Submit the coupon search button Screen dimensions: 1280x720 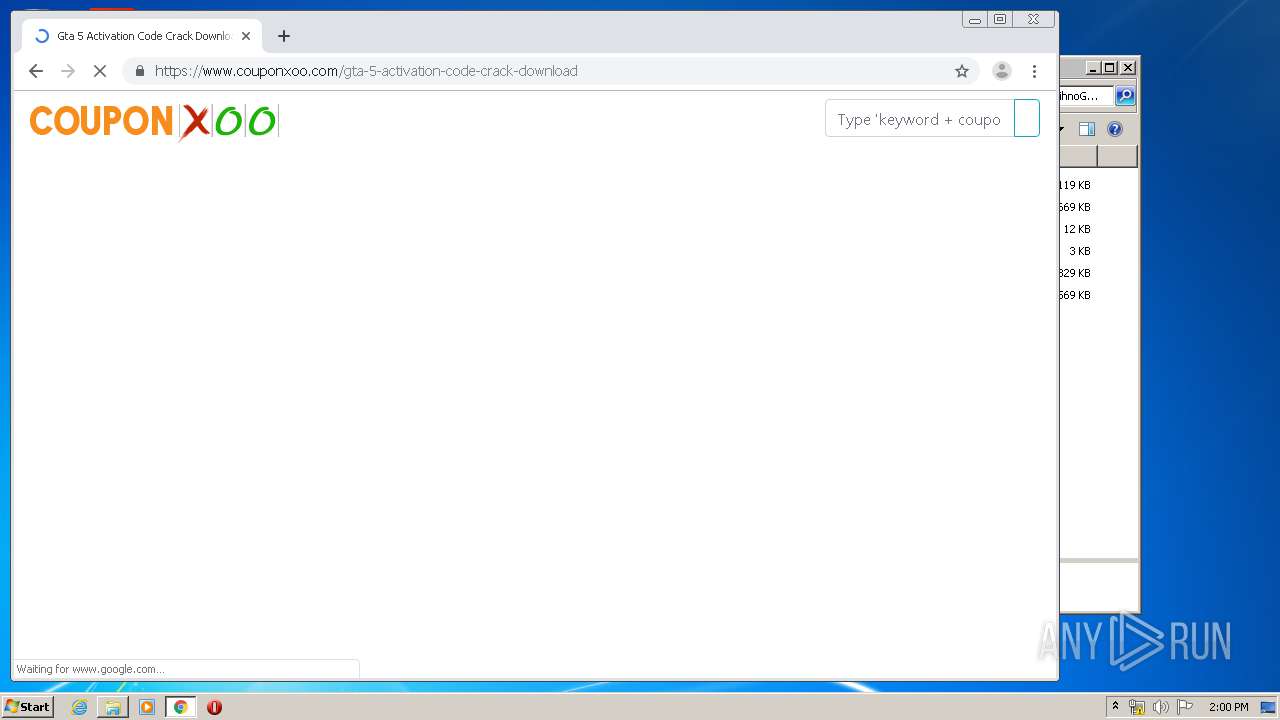point(1027,119)
